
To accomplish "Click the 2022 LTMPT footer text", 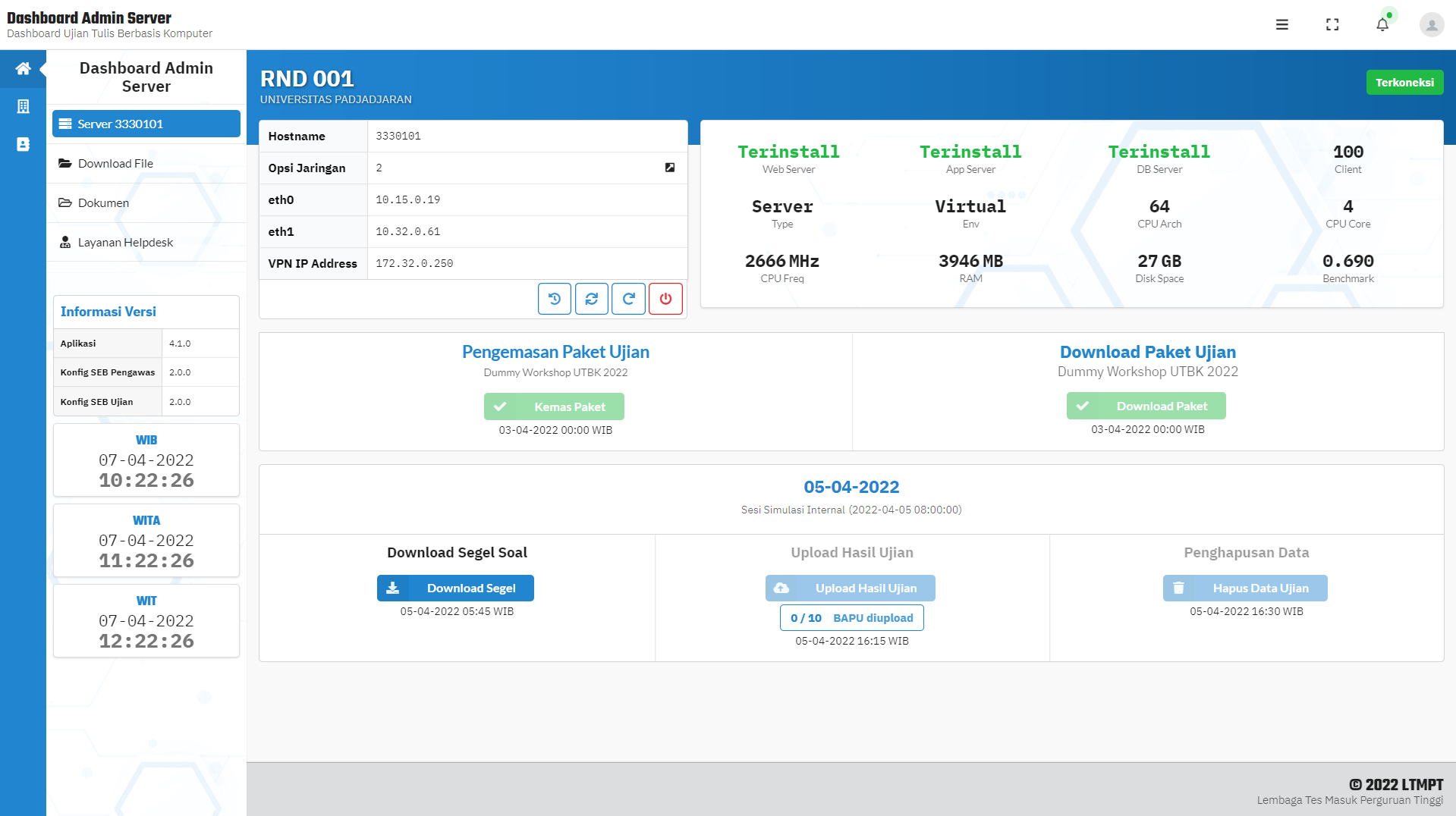I will [1396, 785].
